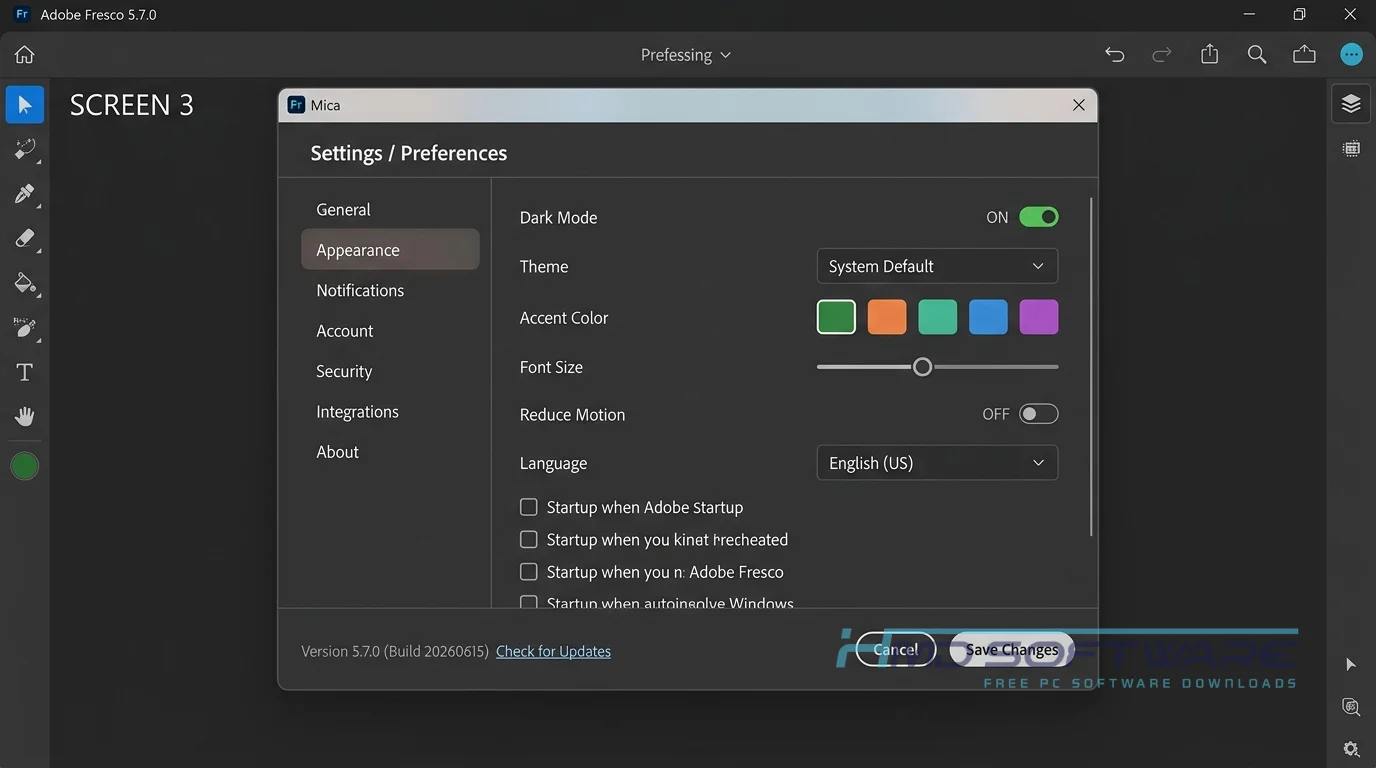The width and height of the screenshot is (1376, 768).
Task: Check Startup when you kinat precheated
Action: 529,539
